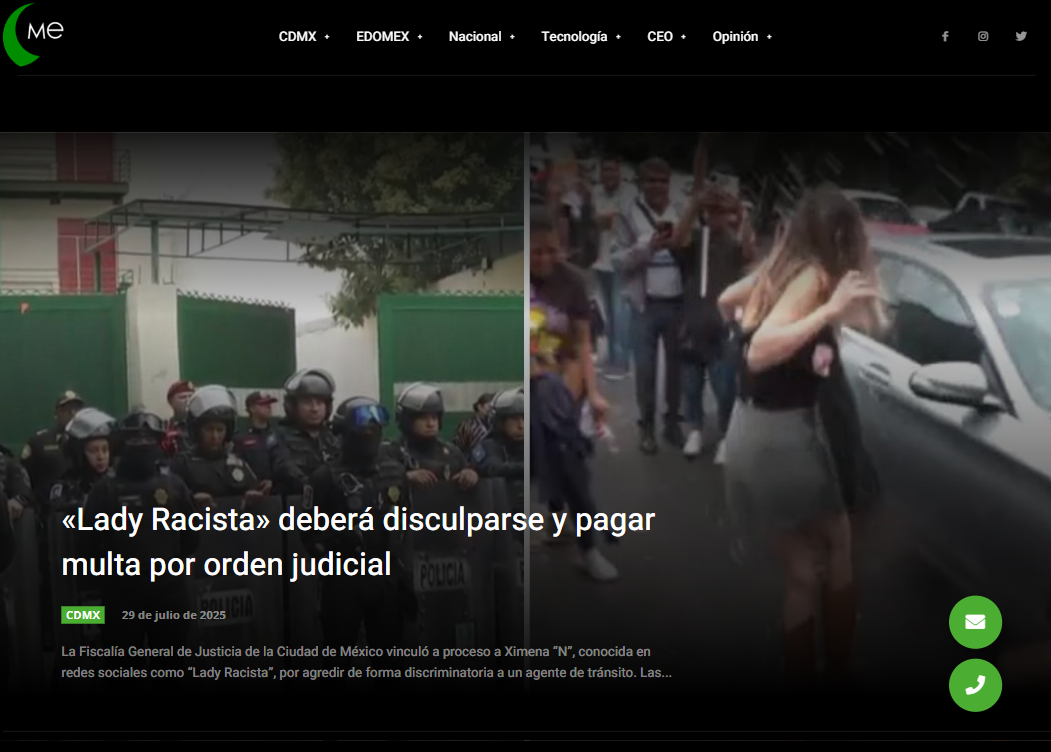Viewport: 1051px width, 752px height.
Task: Expand the plus next to Tecnología
Action: coord(618,37)
